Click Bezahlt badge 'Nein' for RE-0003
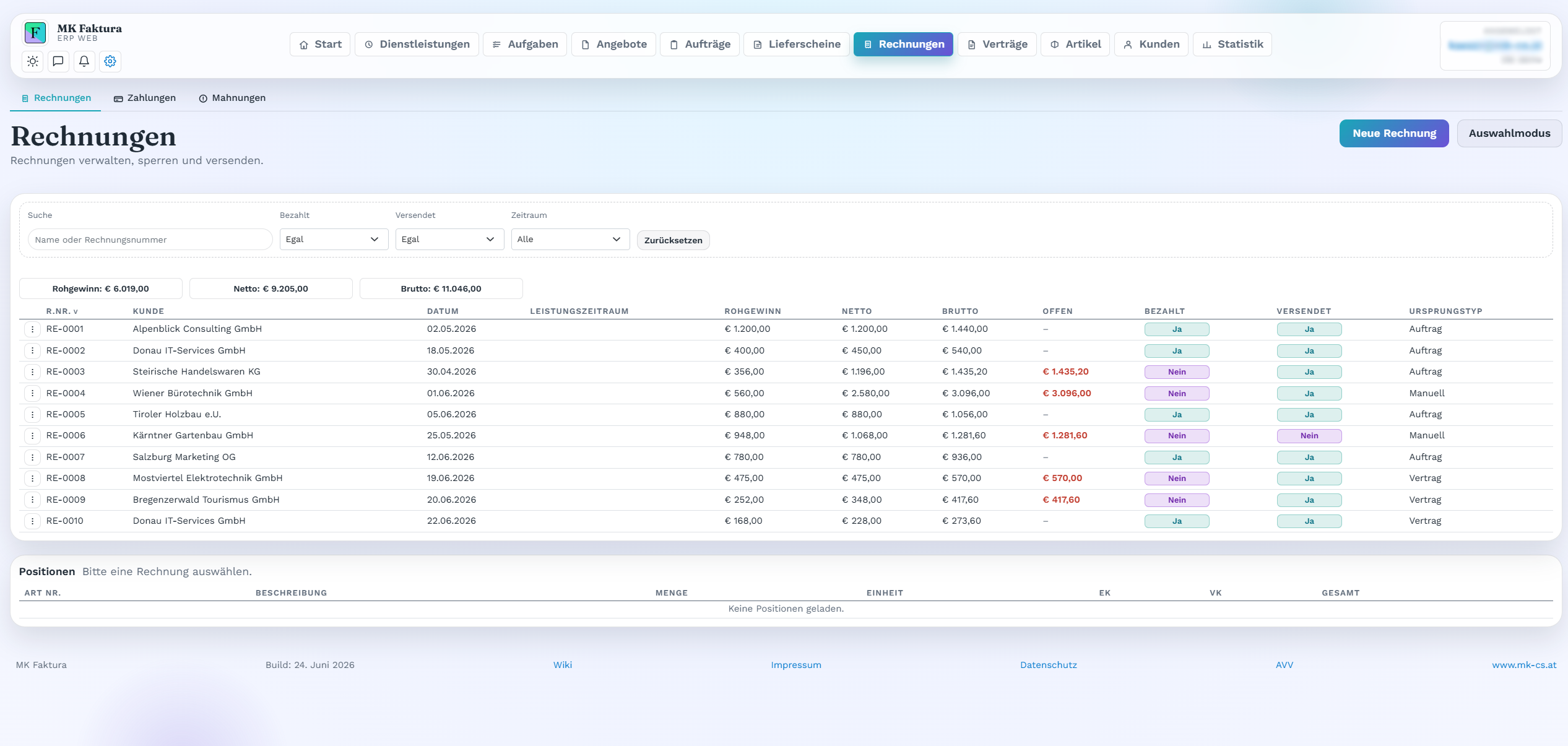The width and height of the screenshot is (1568, 746). coord(1177,372)
